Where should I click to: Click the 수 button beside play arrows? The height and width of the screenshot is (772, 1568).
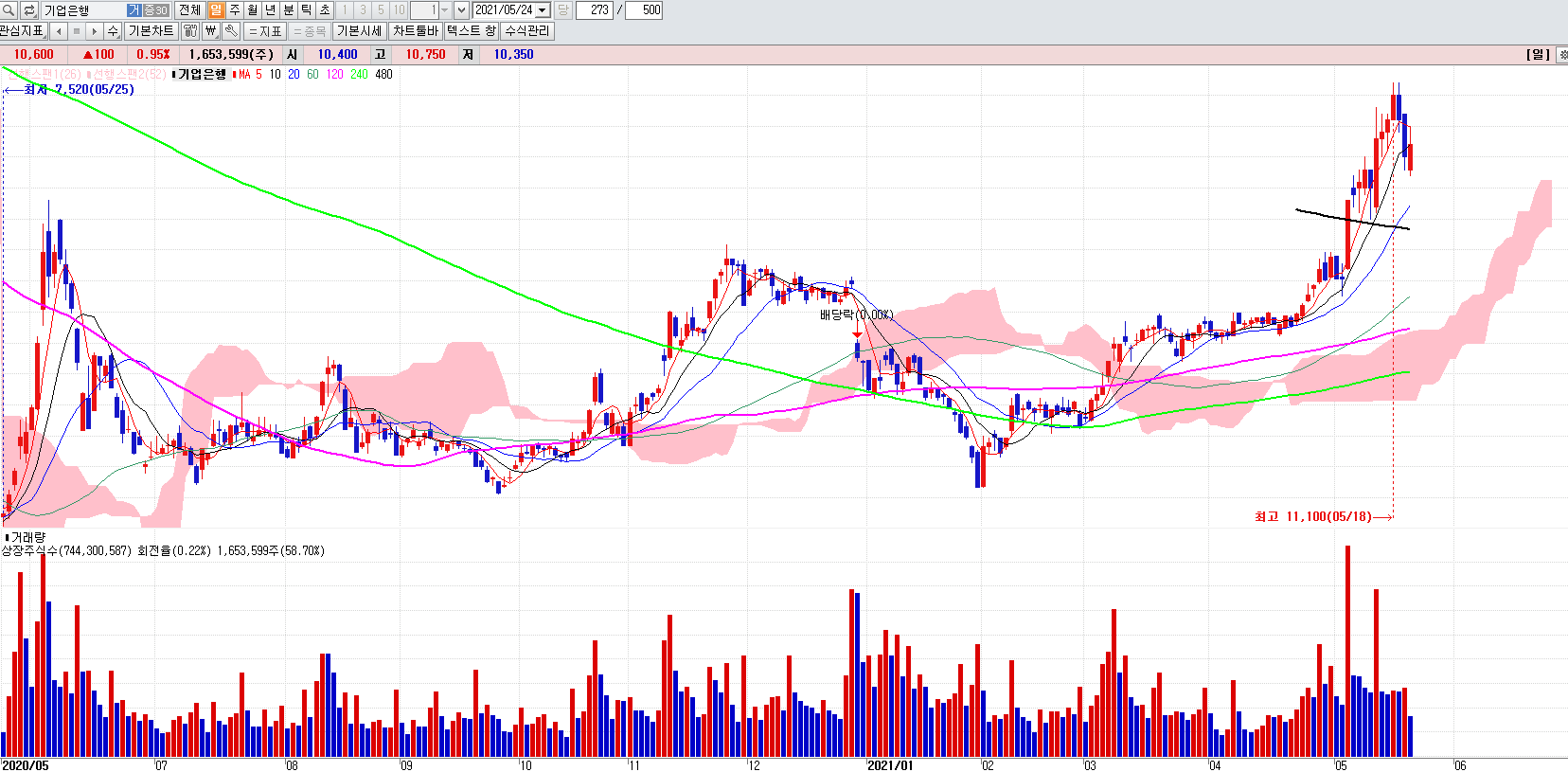[113, 31]
